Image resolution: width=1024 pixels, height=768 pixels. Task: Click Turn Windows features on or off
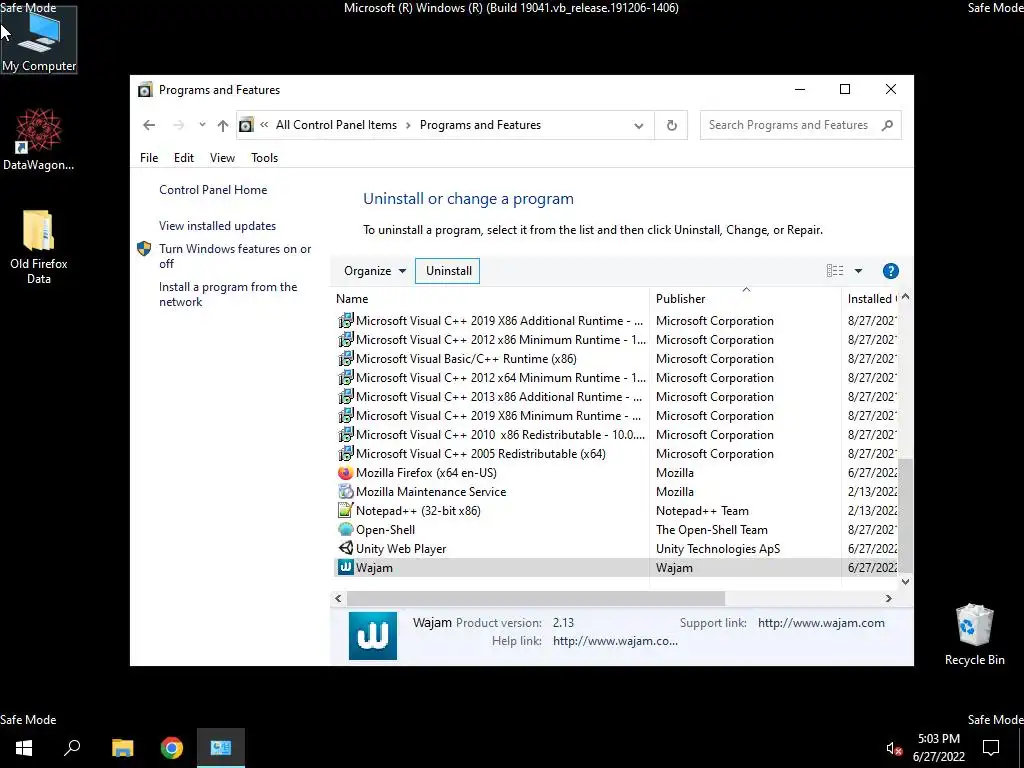pyautogui.click(x=235, y=256)
